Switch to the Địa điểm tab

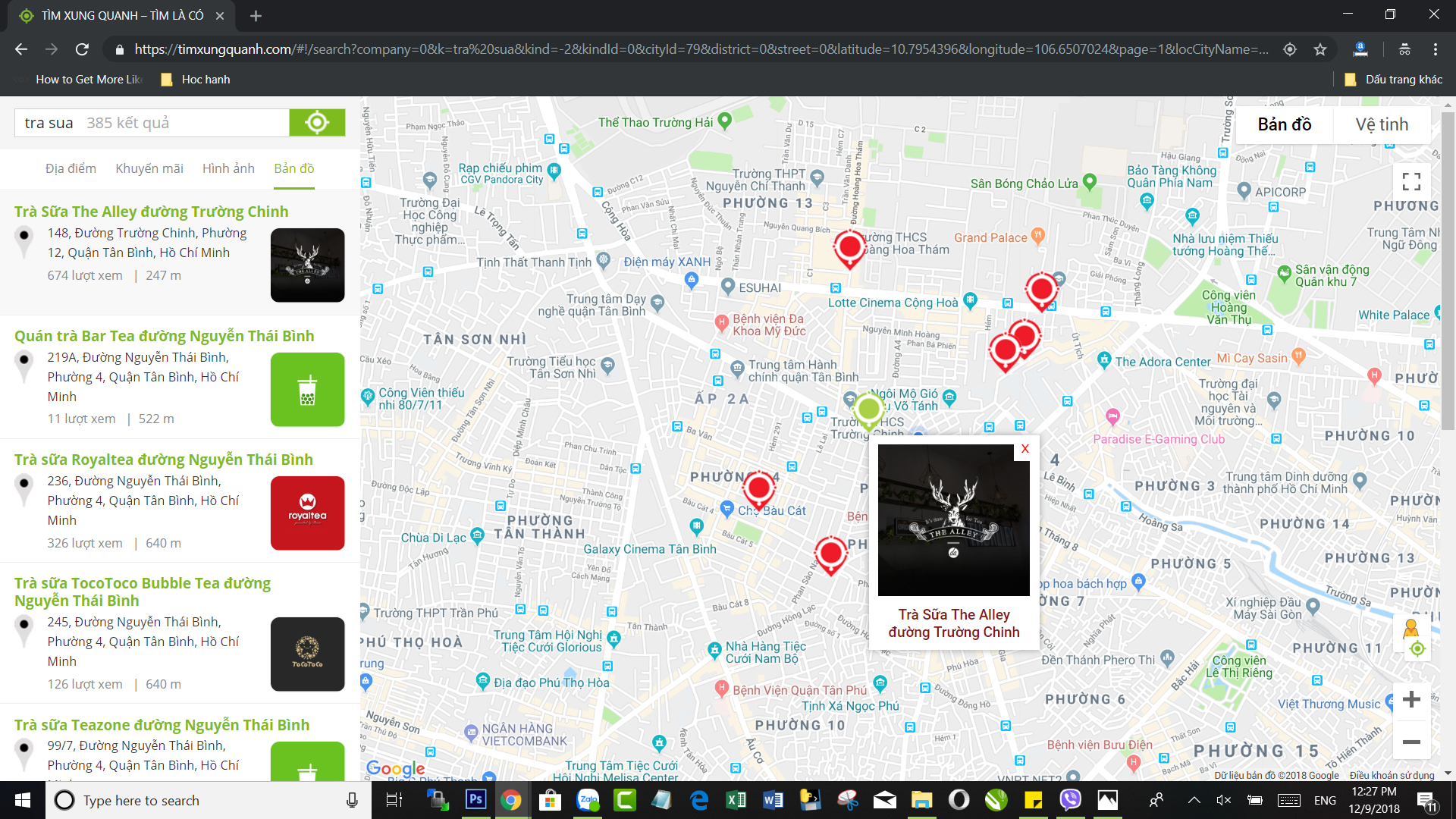click(x=71, y=168)
